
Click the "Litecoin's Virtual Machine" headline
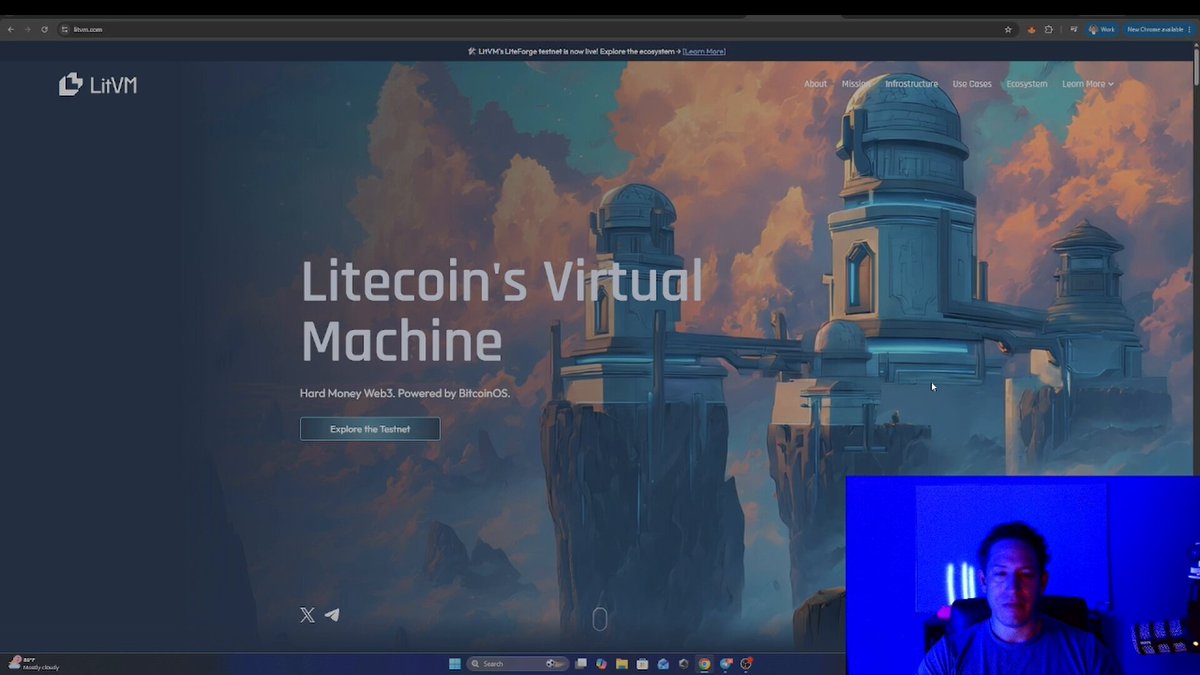click(502, 311)
